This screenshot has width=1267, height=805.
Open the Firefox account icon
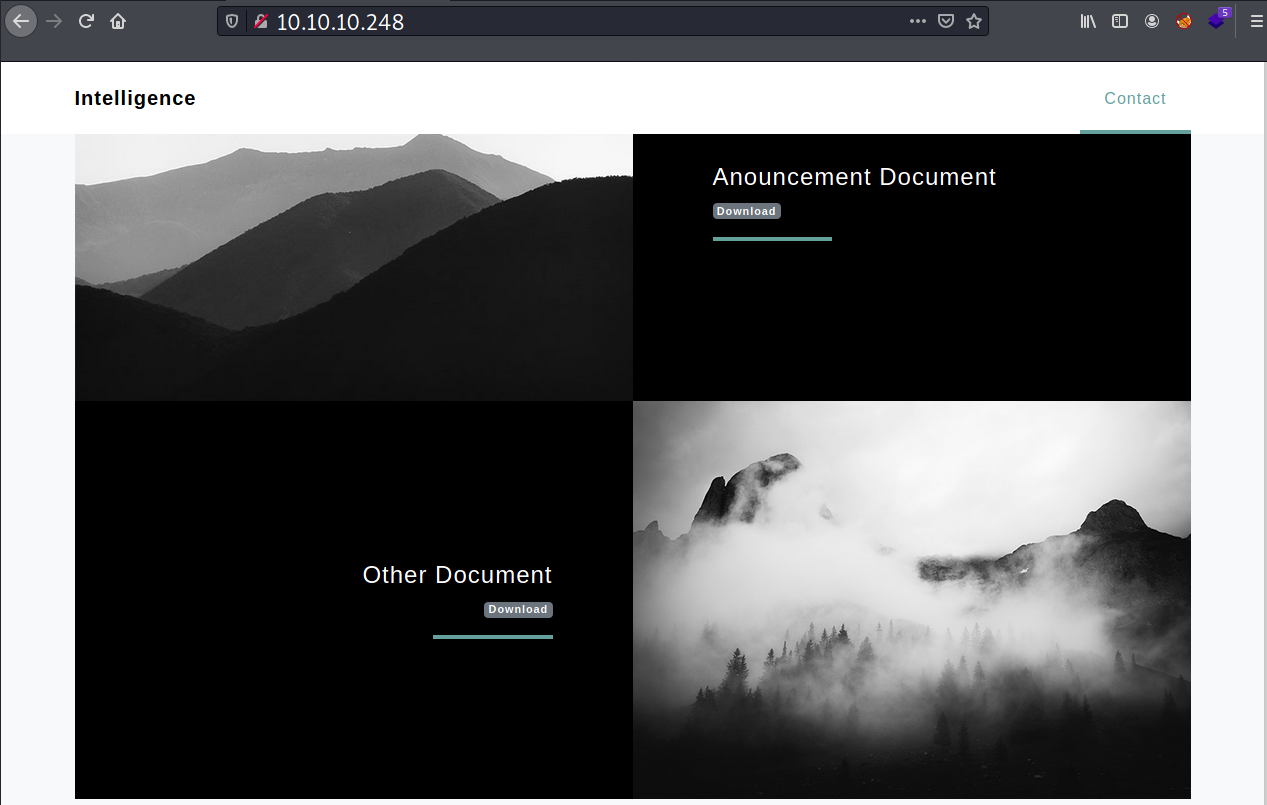[x=1152, y=21]
